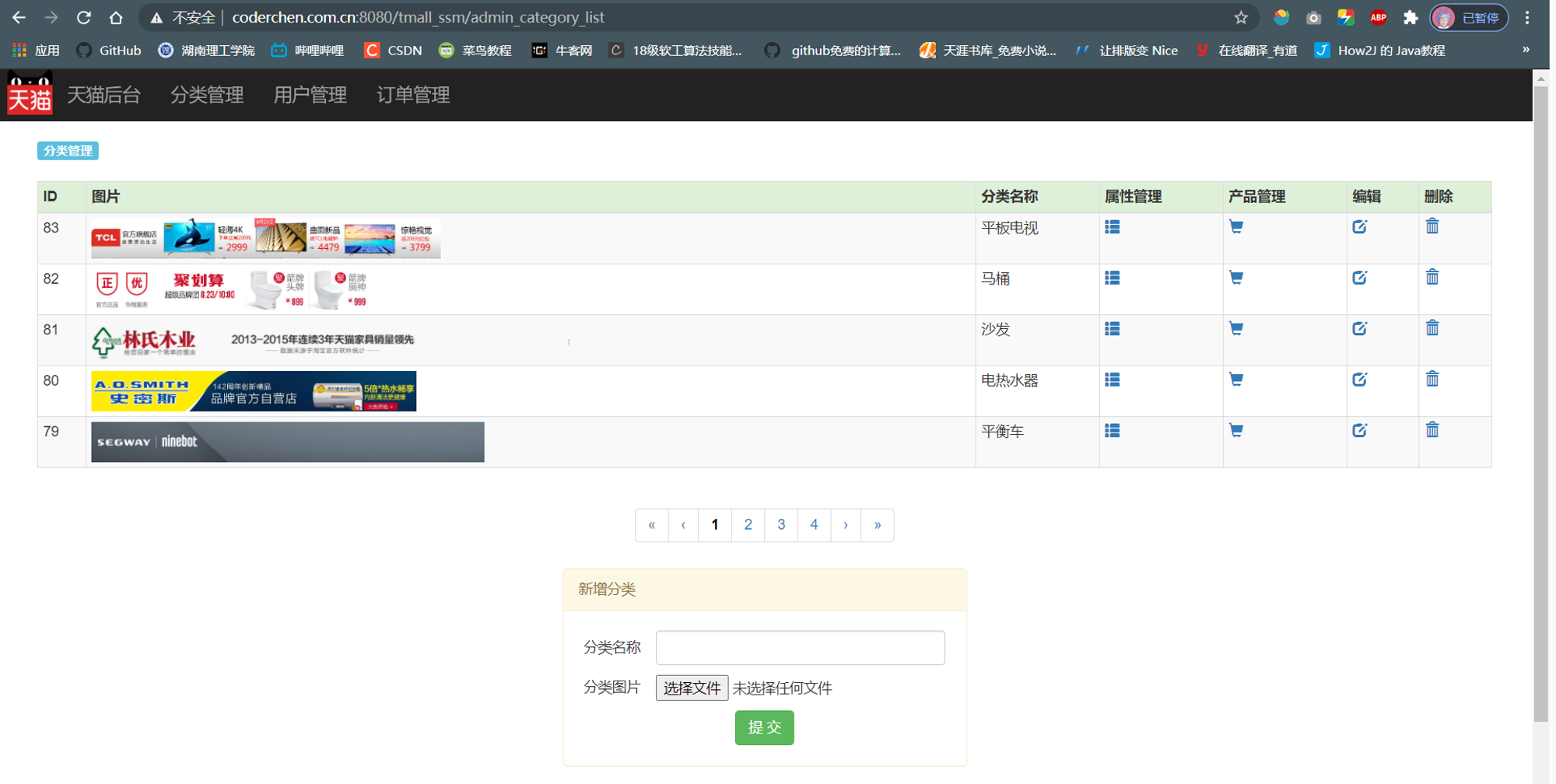This screenshot has height=784, width=1556.
Task: Open the camera screenshot extension
Action: pos(1313,17)
